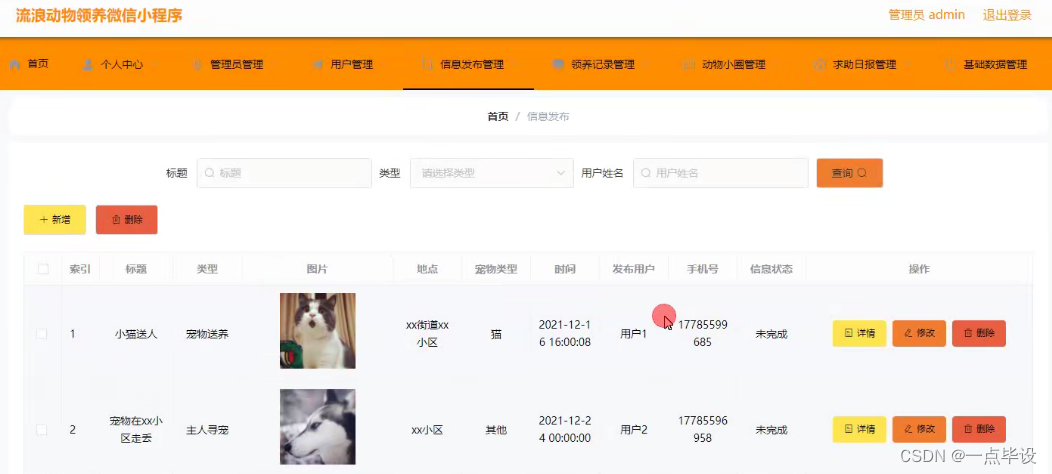
Task: Open the 首页 menu item
Action: coord(30,64)
